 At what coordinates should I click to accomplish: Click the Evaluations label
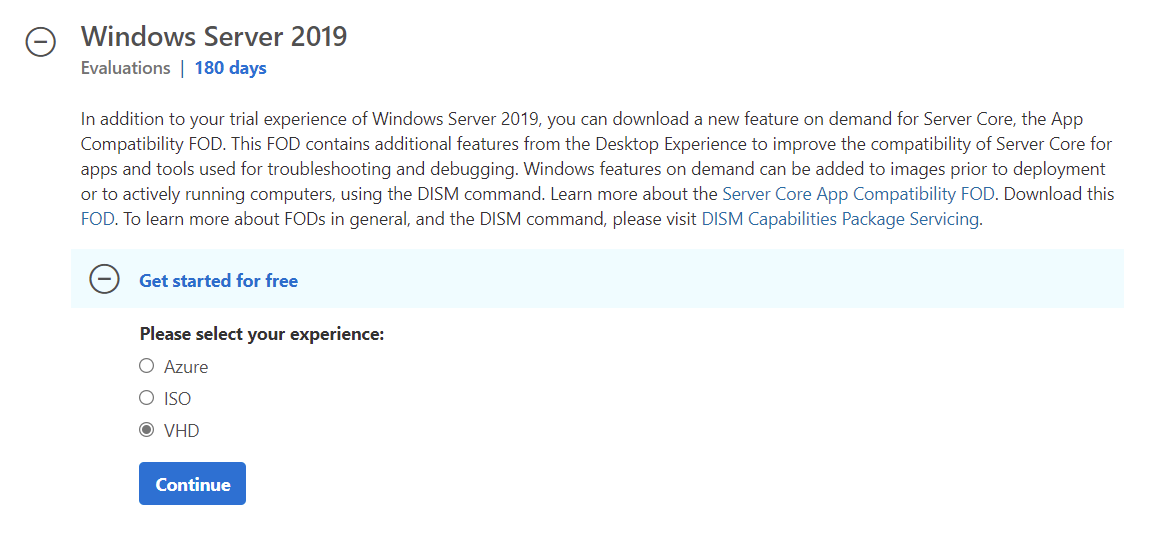(x=126, y=68)
